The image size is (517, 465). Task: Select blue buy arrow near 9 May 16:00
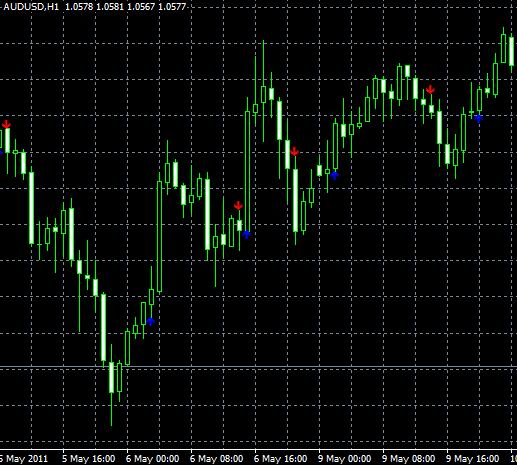[x=478, y=118]
